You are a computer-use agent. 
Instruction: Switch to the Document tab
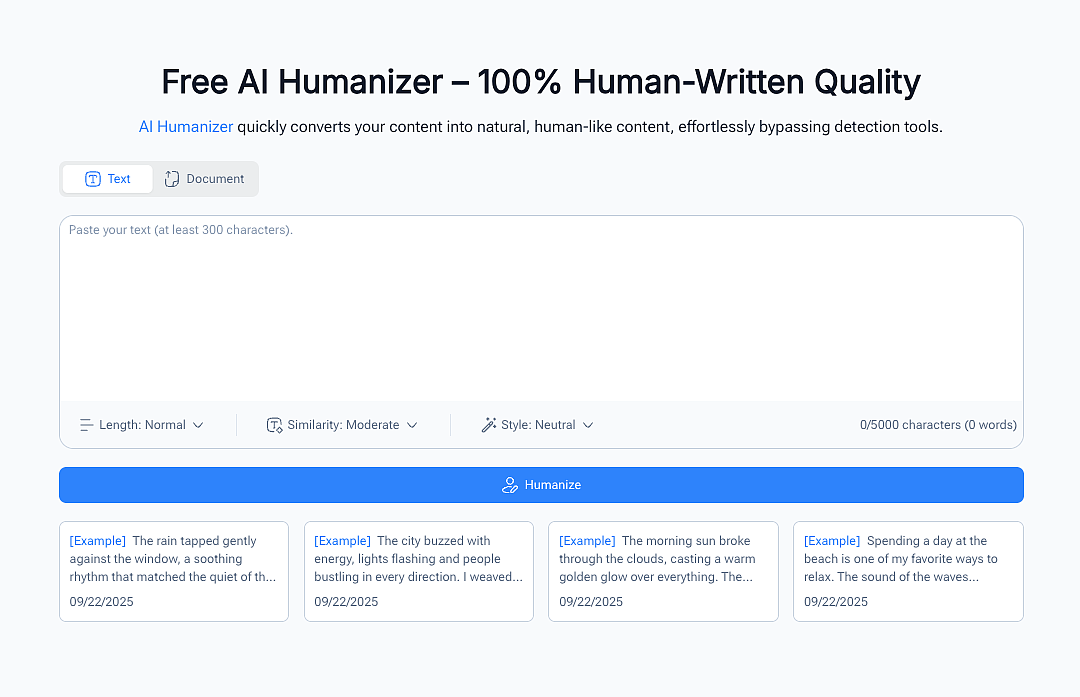point(205,179)
